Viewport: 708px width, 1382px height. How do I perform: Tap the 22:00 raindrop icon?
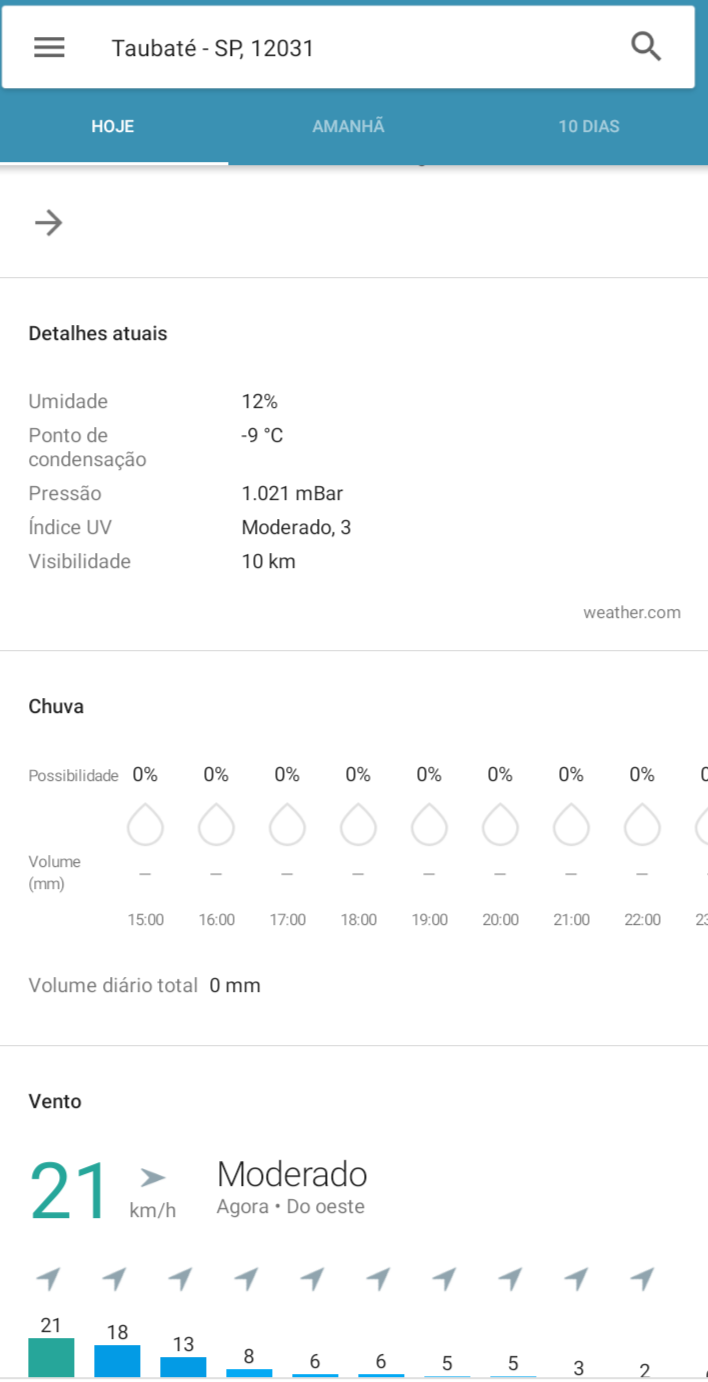(642, 825)
